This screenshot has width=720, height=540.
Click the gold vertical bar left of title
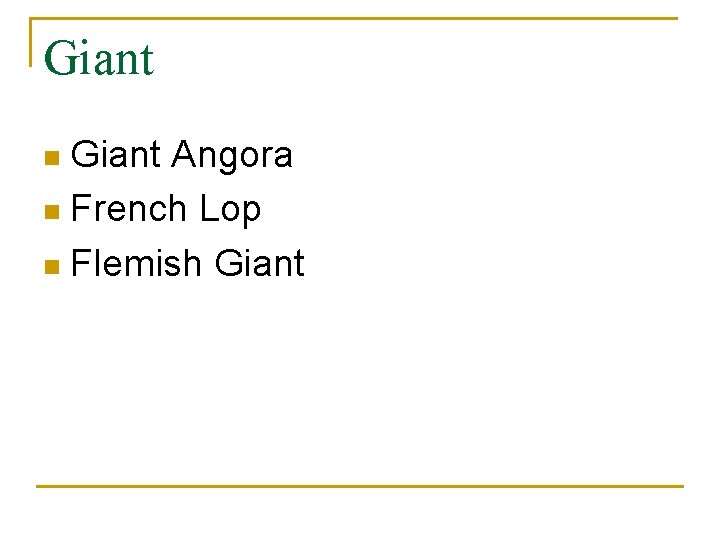32,42
